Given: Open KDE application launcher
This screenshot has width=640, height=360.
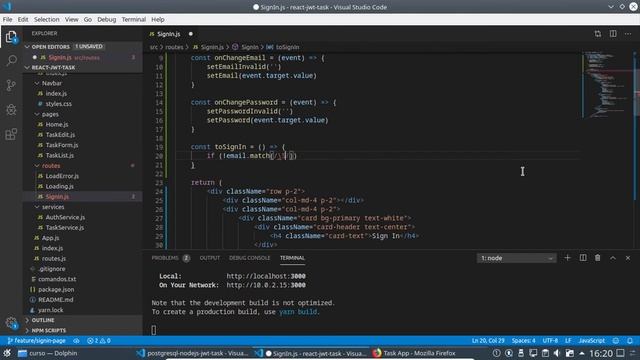Looking at the screenshot, I should tap(7, 353).
